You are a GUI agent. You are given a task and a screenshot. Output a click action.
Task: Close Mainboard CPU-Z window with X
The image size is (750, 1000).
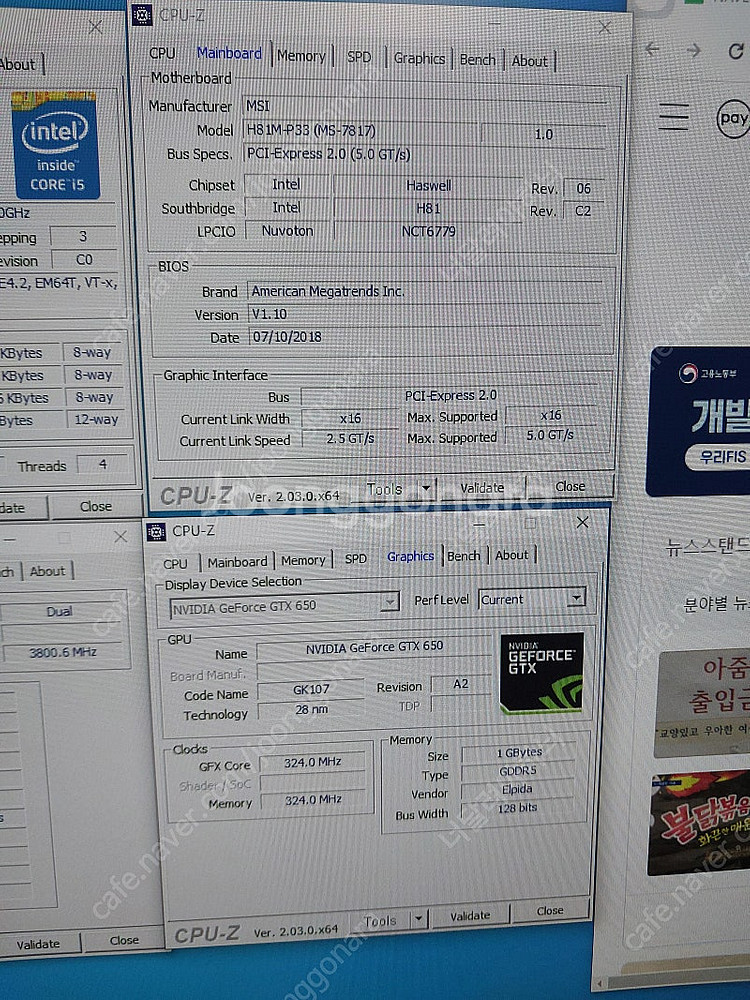coord(605,27)
